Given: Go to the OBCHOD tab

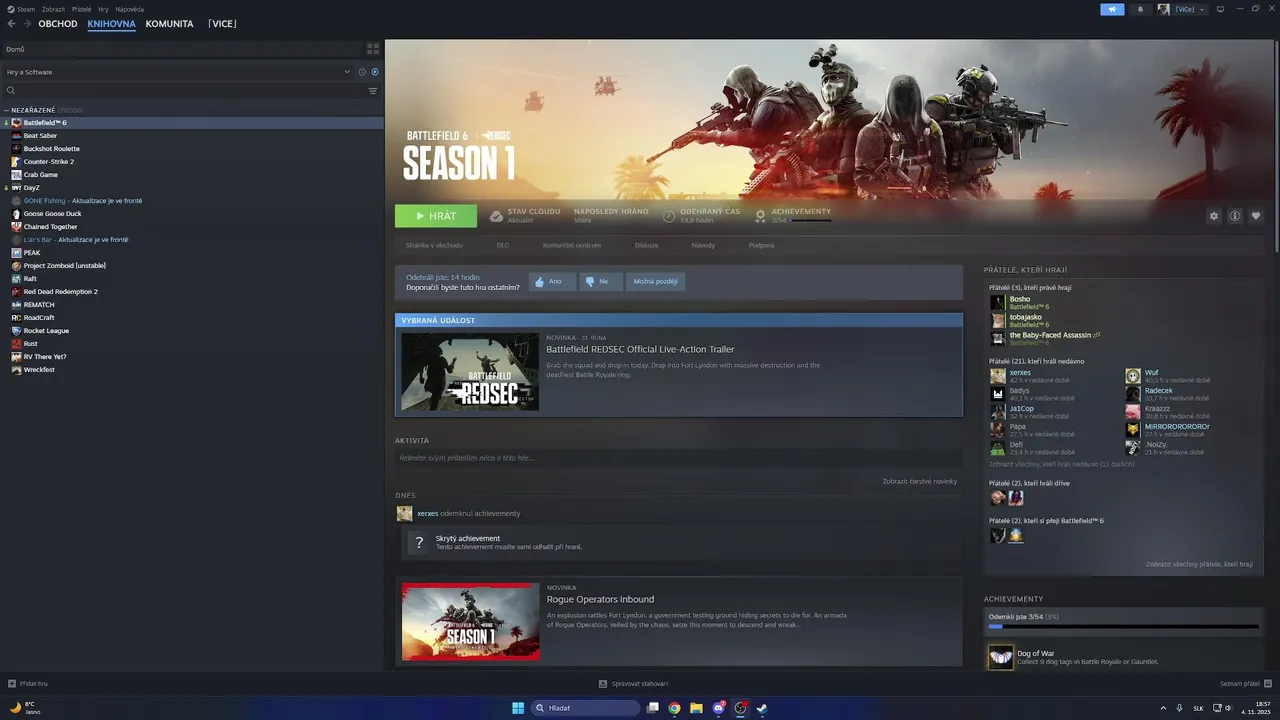Looking at the screenshot, I should tap(58, 24).
